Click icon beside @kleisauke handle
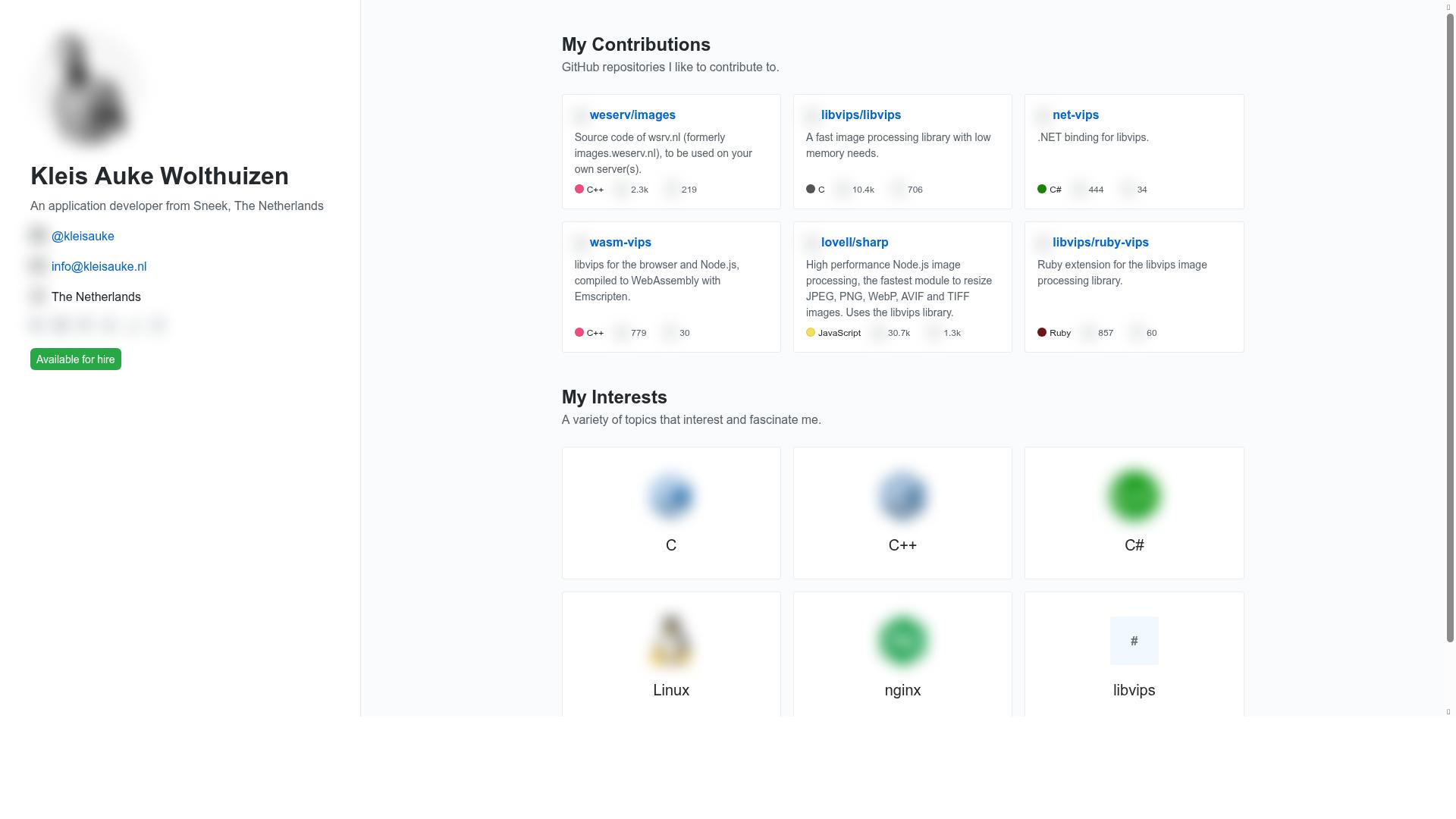The height and width of the screenshot is (819, 1456). click(x=38, y=236)
